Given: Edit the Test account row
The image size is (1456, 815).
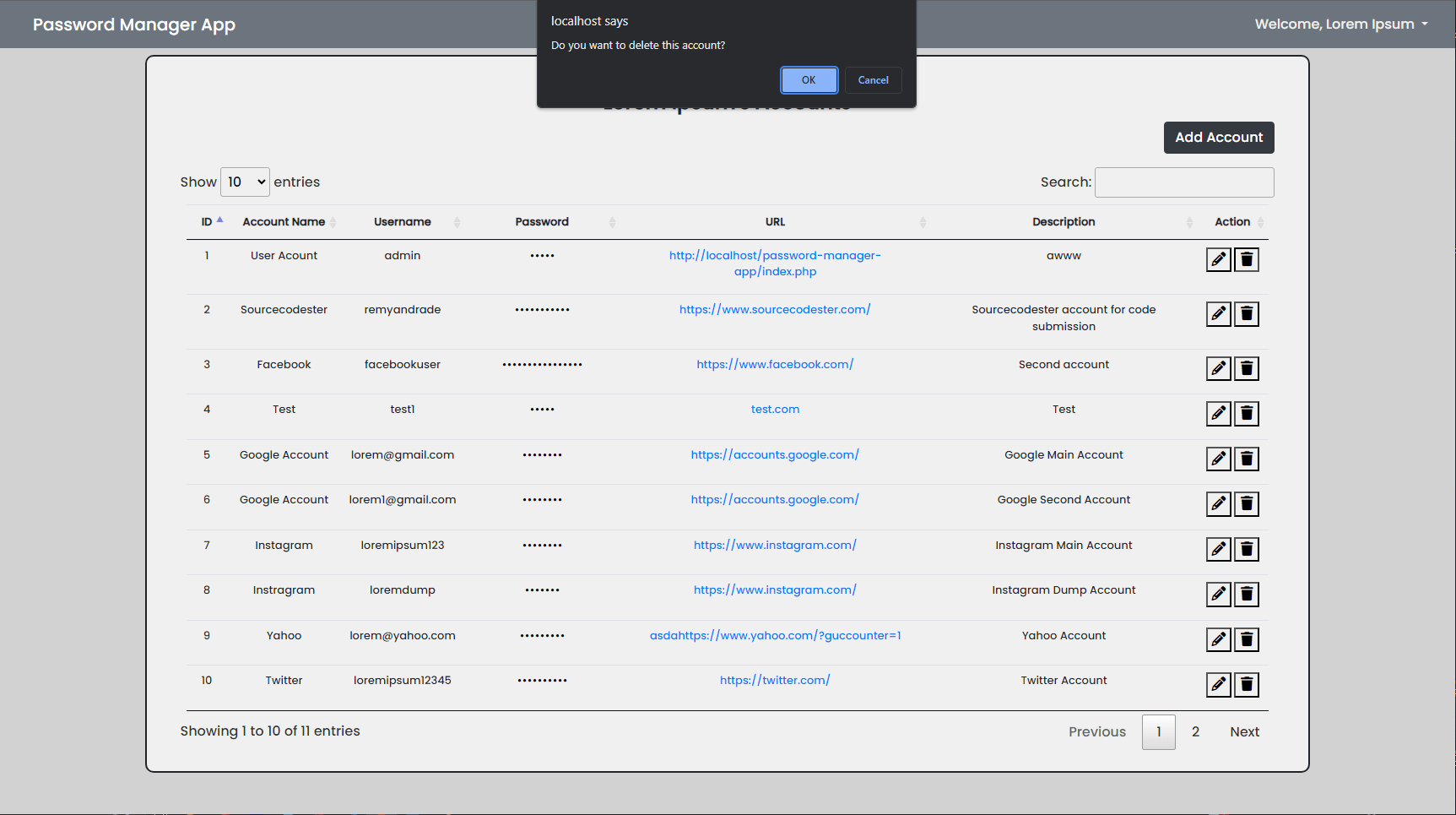Looking at the screenshot, I should [x=1218, y=413].
